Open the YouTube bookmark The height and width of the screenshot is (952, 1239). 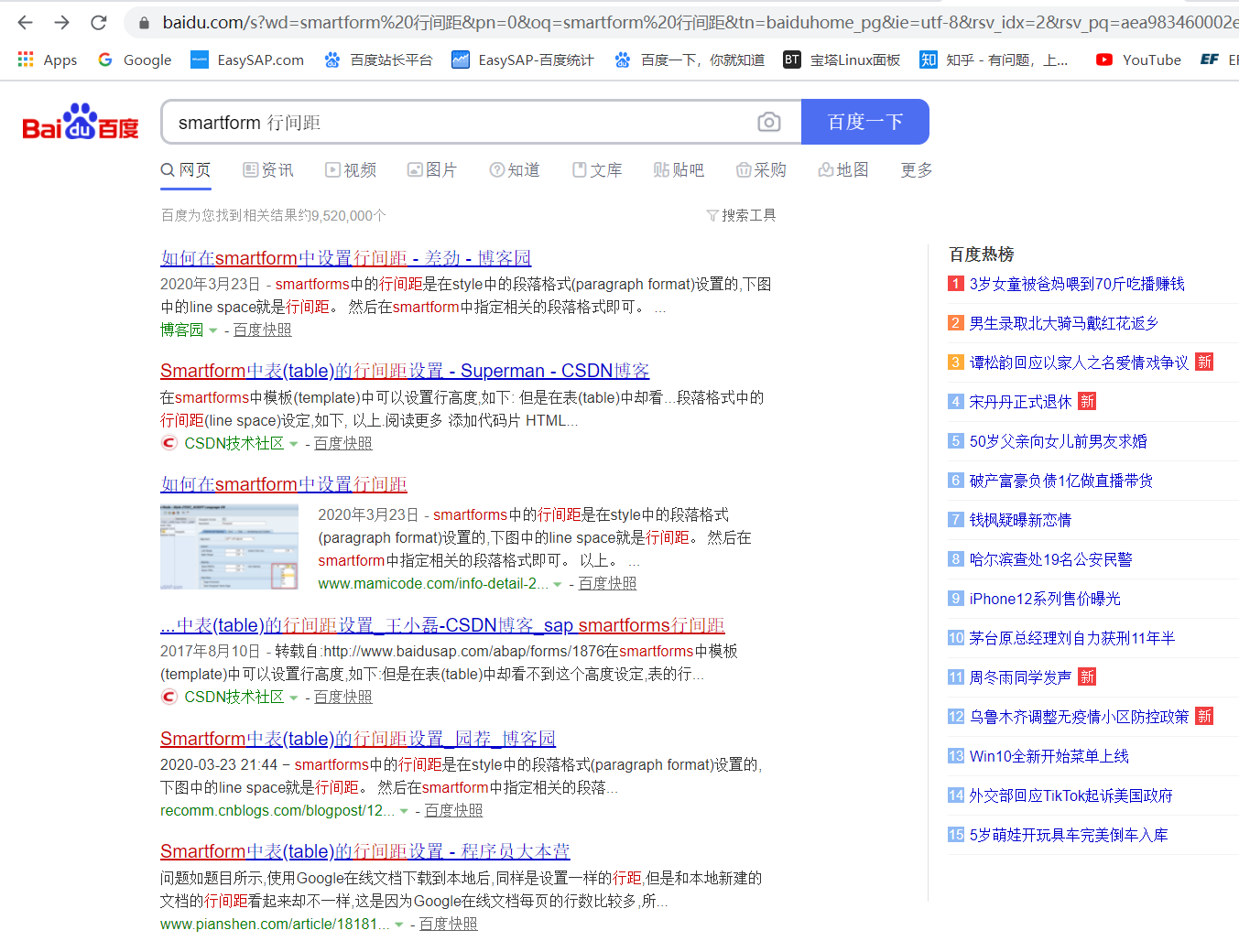pos(1138,59)
